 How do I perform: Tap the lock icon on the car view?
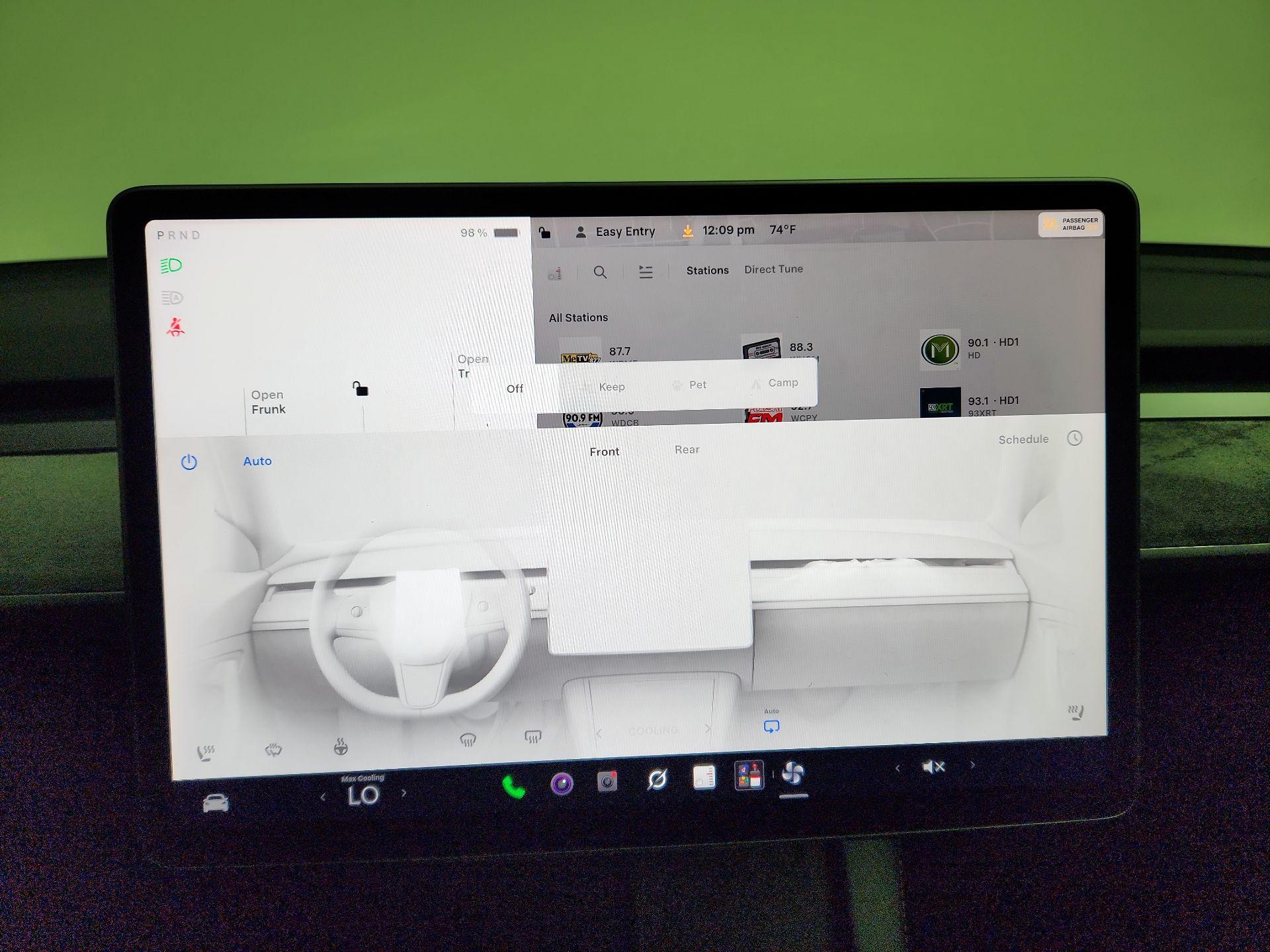(x=360, y=389)
